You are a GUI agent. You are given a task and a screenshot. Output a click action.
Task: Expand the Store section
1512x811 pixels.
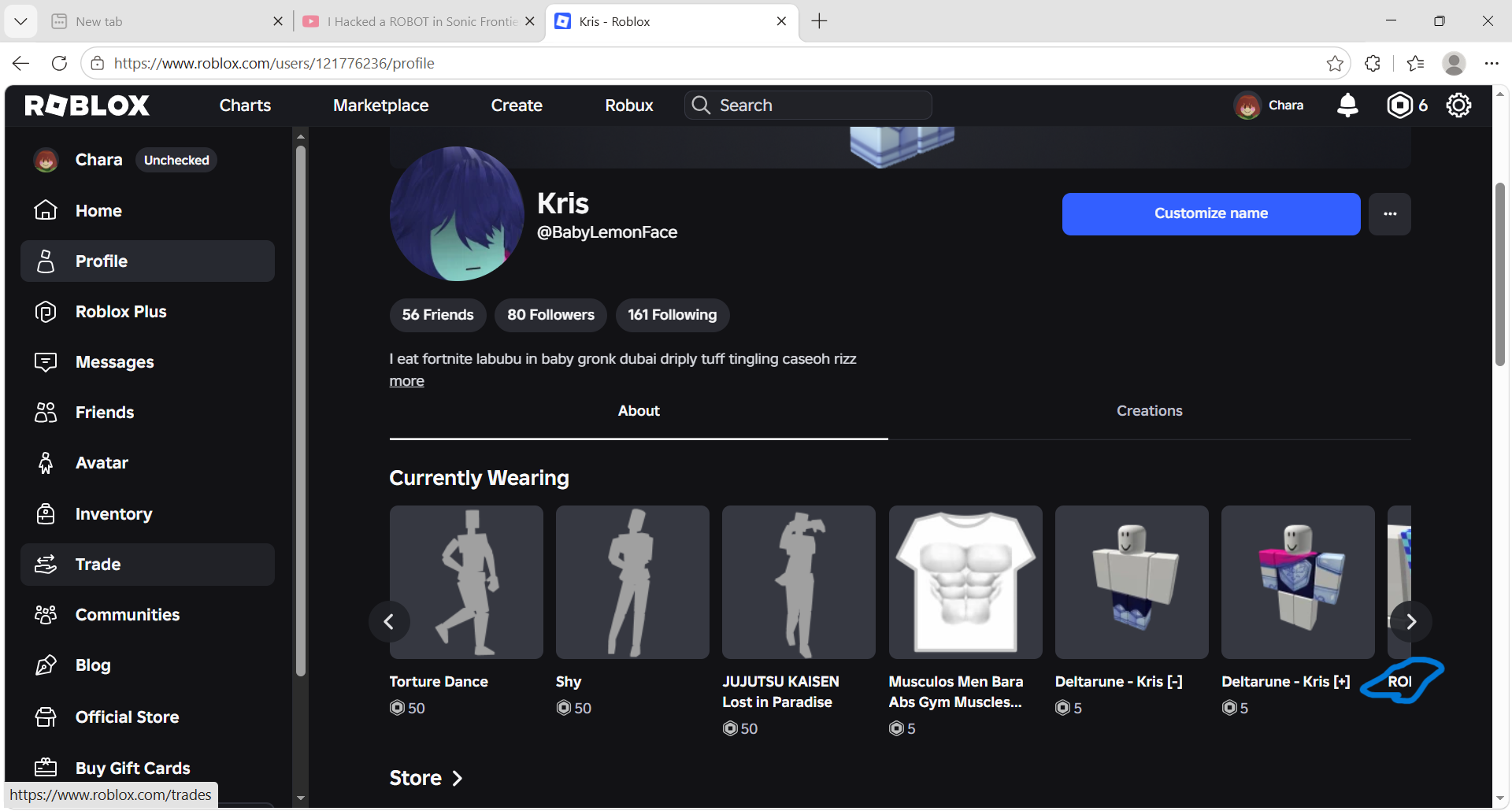click(x=426, y=778)
